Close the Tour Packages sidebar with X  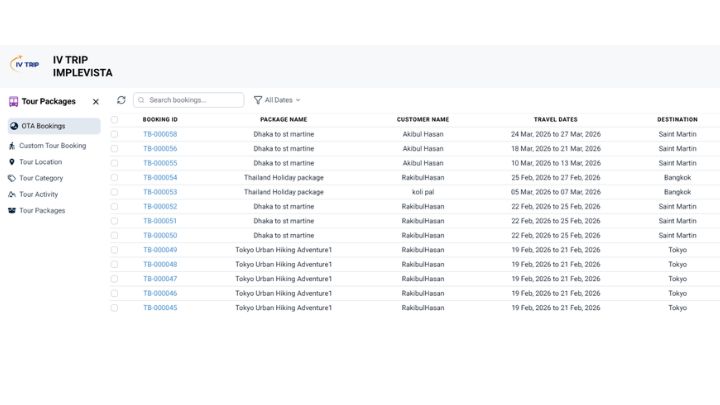(96, 101)
